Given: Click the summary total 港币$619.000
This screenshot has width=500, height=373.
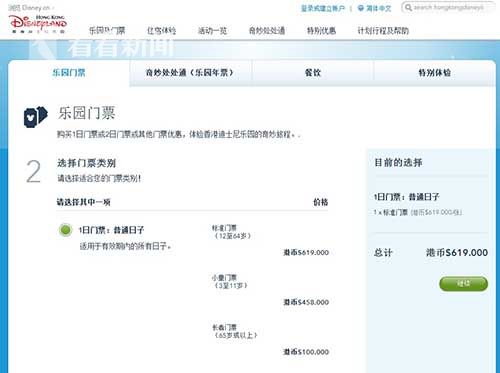Looking at the screenshot, I should (457, 253).
